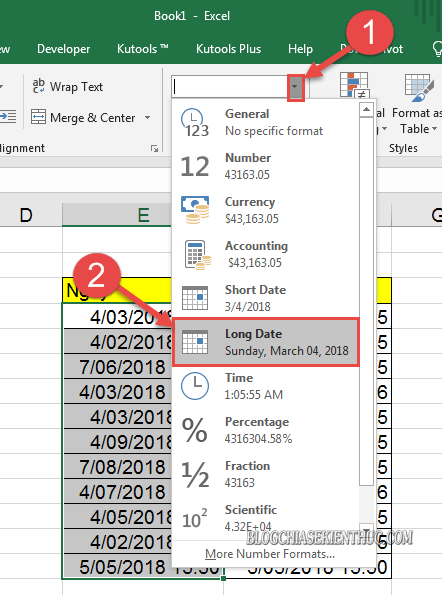Screen dimensions: 442x595
Task: Open the number format dropdown arrow
Action: click(x=296, y=87)
